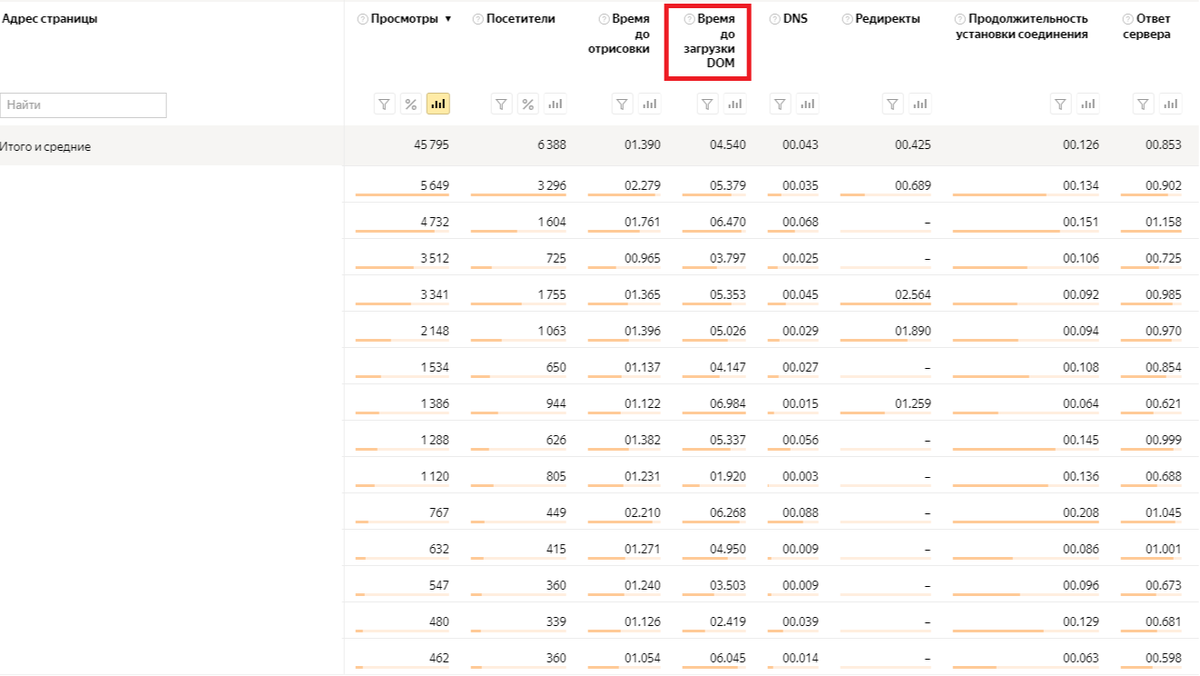
Task: Toggle the highlighted chart icon under Просмотры
Action: (x=437, y=104)
